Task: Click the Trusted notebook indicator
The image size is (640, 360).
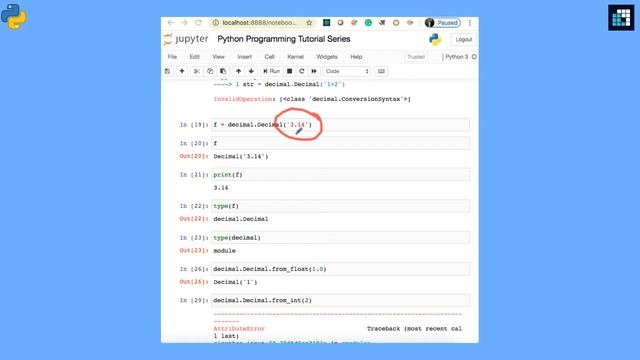Action: (416, 57)
